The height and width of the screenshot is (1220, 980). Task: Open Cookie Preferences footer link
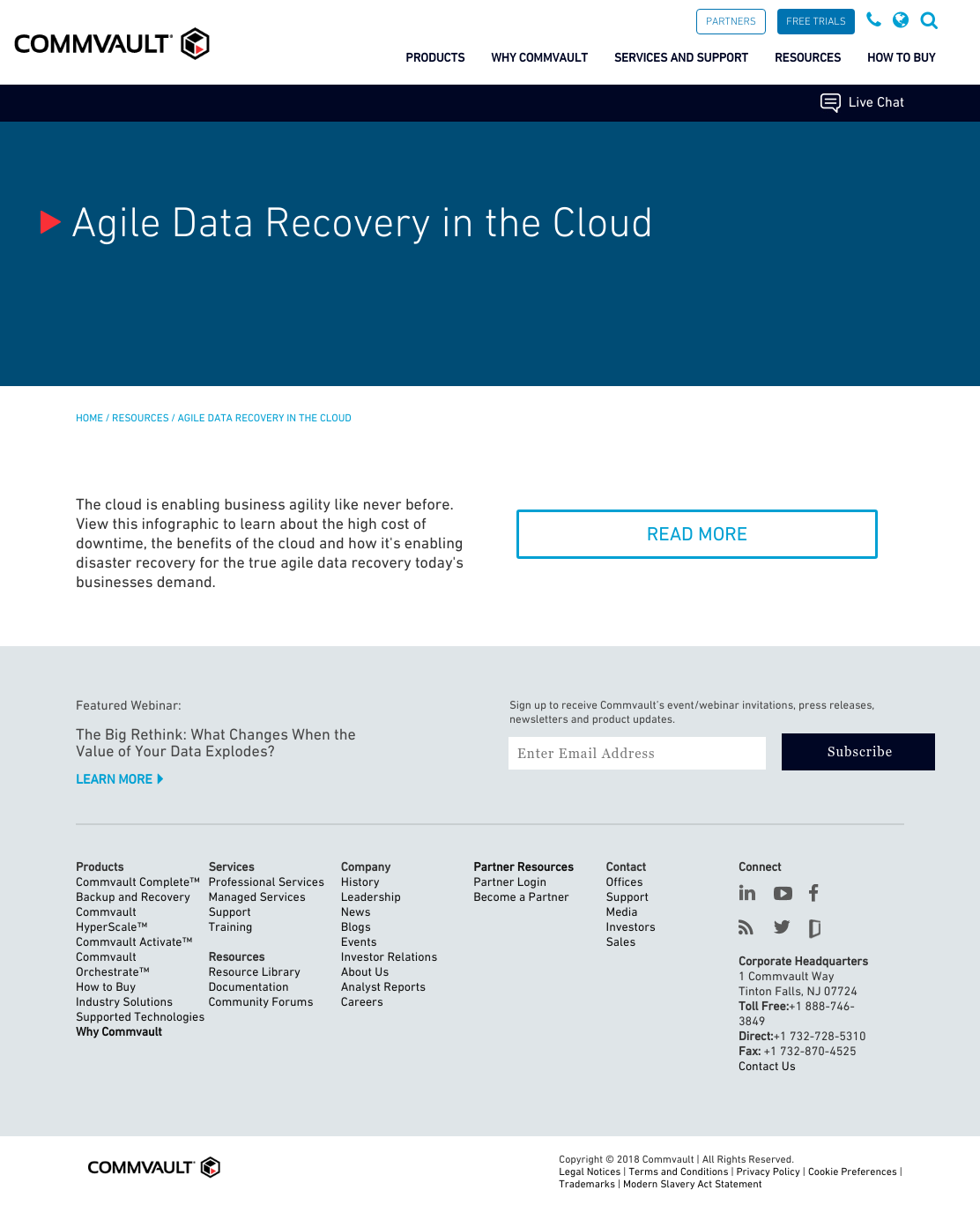852,1172
